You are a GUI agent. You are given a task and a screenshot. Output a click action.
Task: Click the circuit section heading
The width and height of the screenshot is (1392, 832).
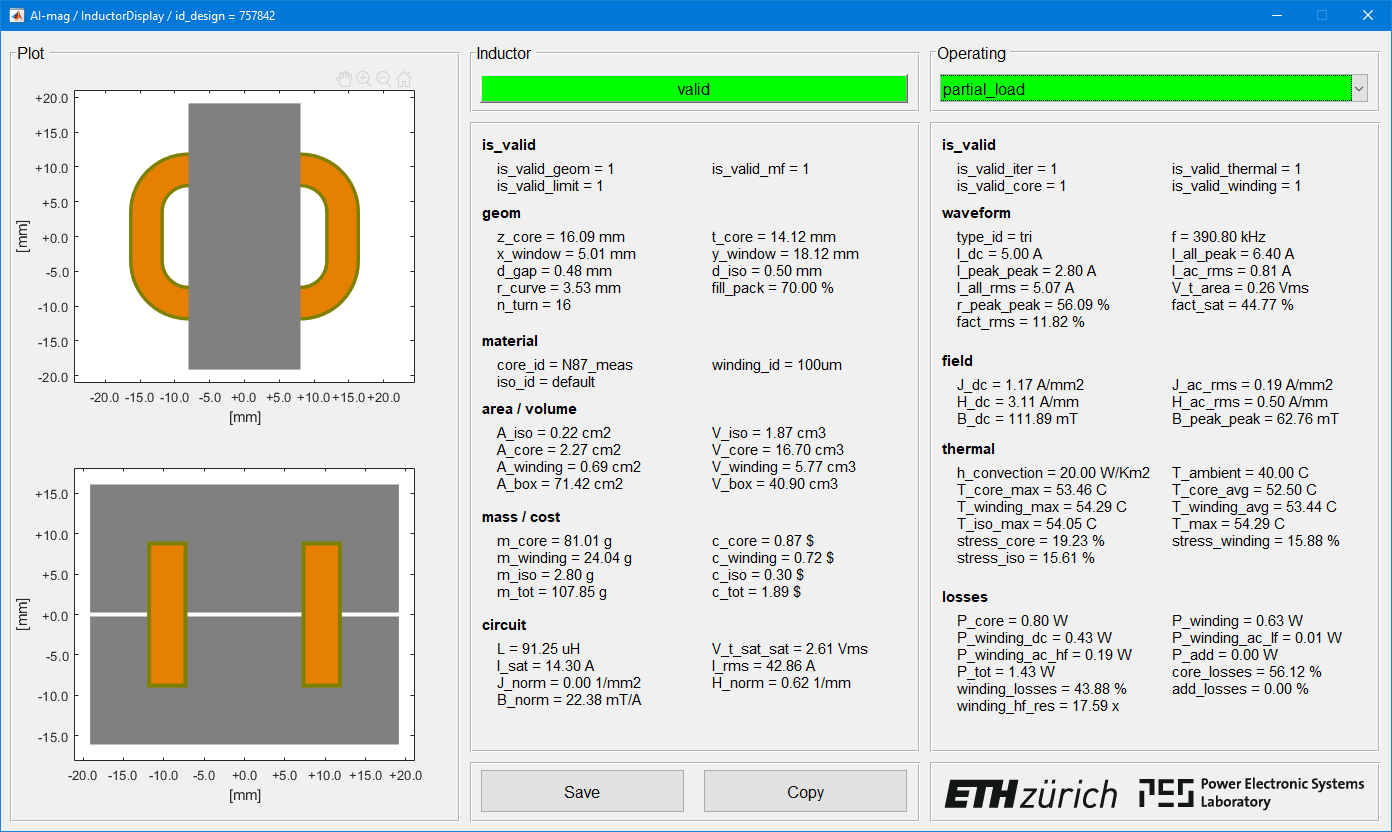point(503,625)
